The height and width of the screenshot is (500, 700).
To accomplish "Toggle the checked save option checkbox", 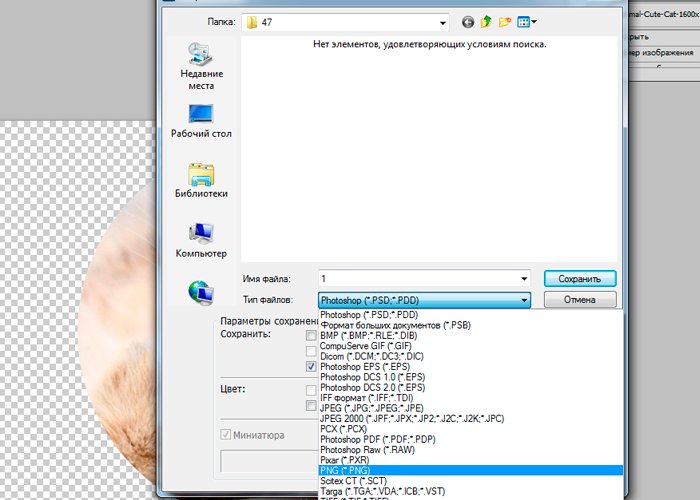I will click(x=312, y=368).
